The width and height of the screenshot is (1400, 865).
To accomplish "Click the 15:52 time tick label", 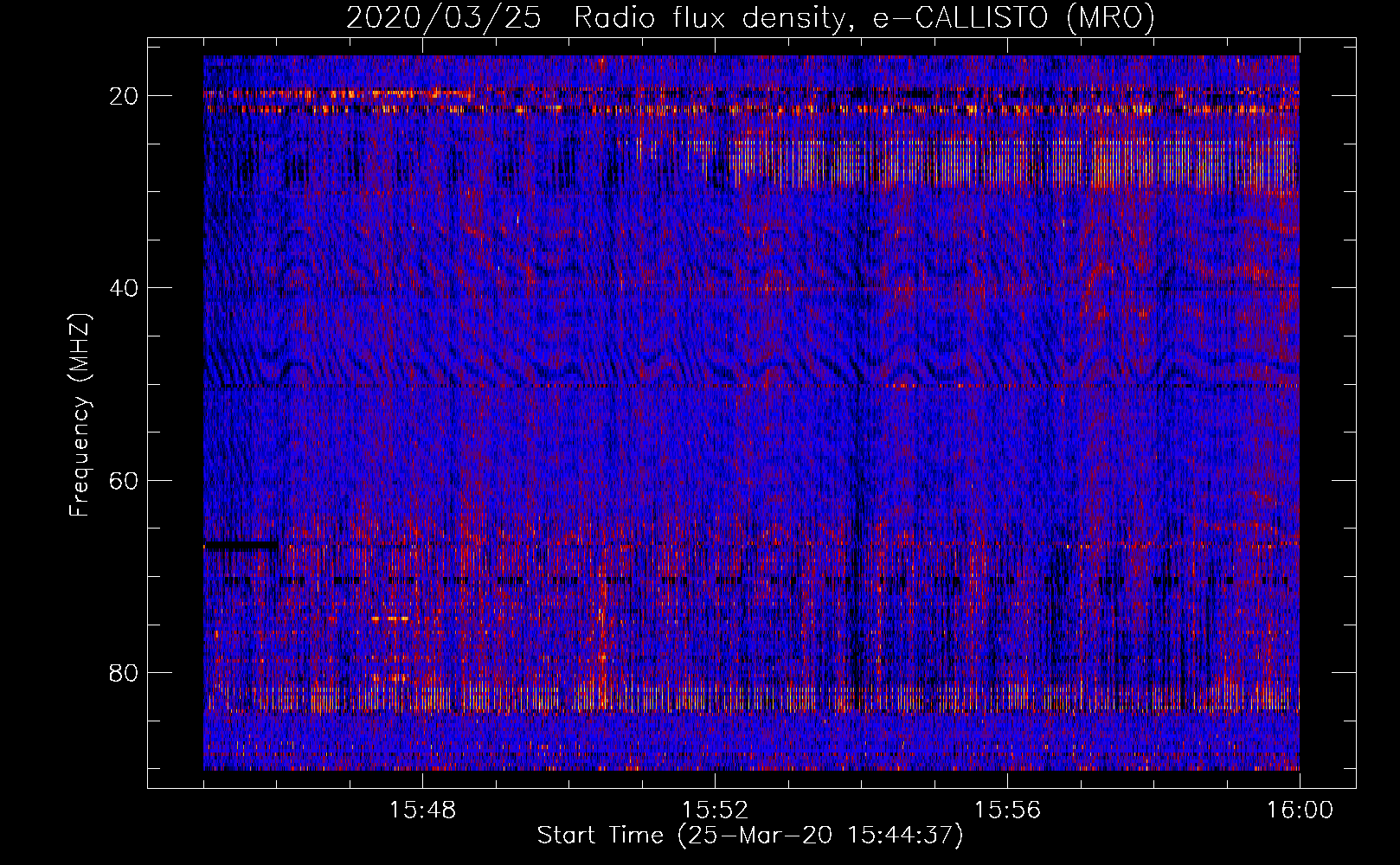I will pos(715,811).
